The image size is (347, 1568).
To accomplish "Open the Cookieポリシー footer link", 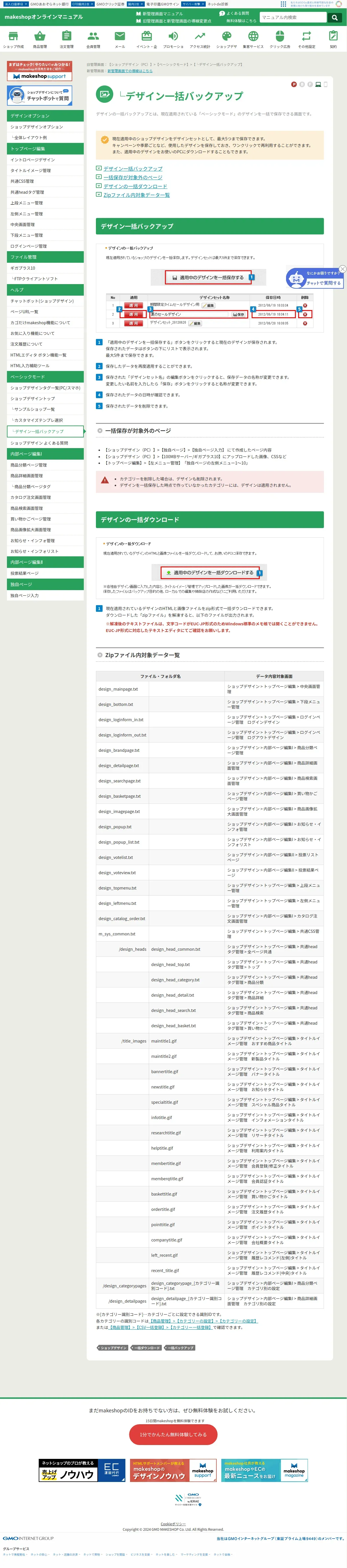I will tap(173, 1524).
